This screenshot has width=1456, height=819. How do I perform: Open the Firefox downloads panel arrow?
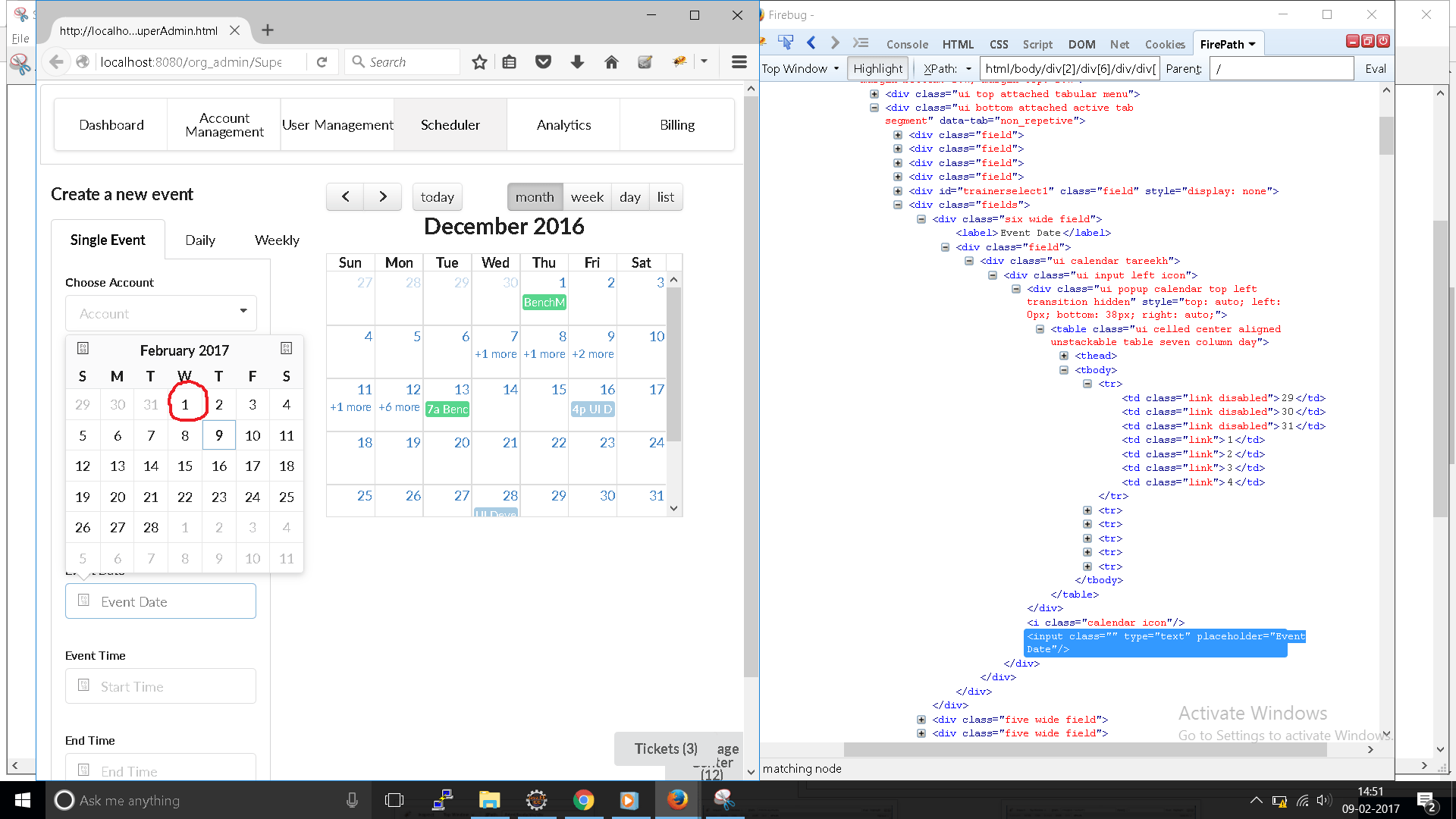point(577,61)
